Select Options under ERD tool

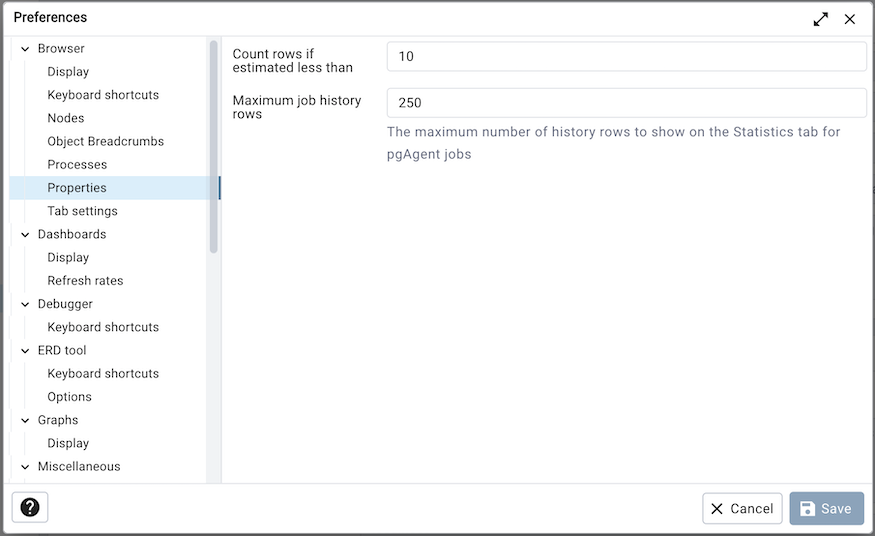tap(69, 397)
